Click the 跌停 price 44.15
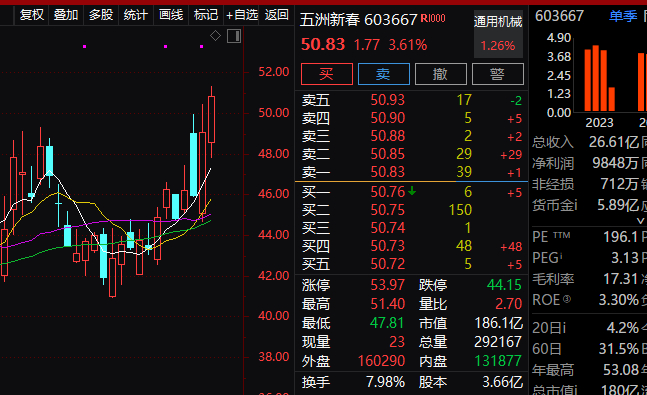Screen dimensions: 647x395 tap(504, 285)
